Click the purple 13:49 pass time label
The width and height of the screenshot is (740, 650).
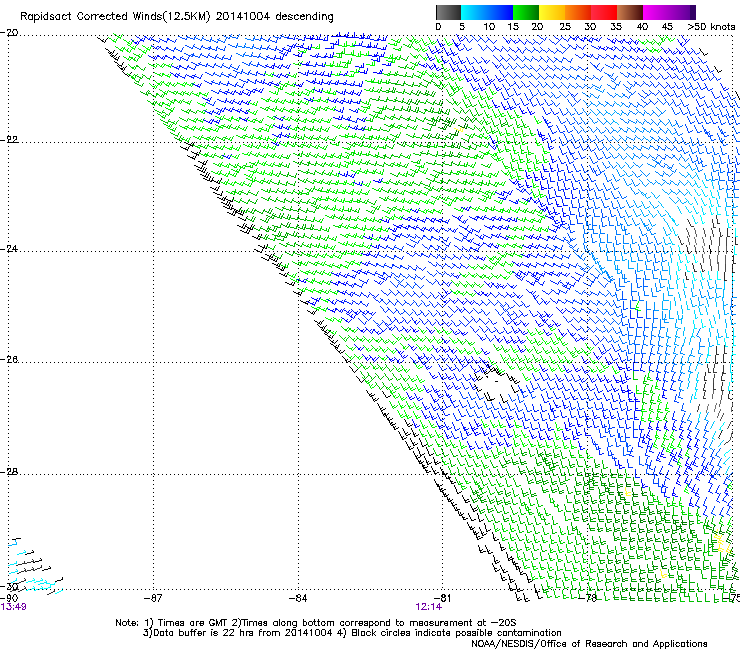[x=14, y=607]
